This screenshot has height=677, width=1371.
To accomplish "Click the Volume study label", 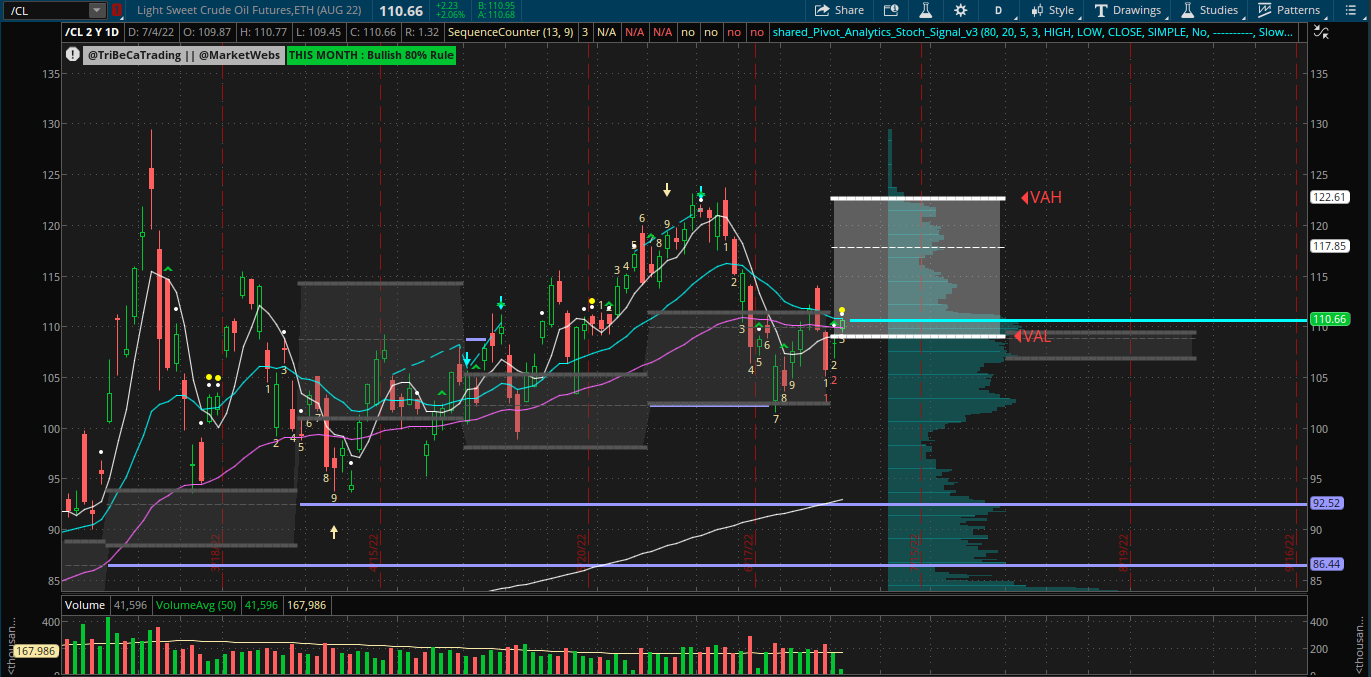I will (x=85, y=605).
